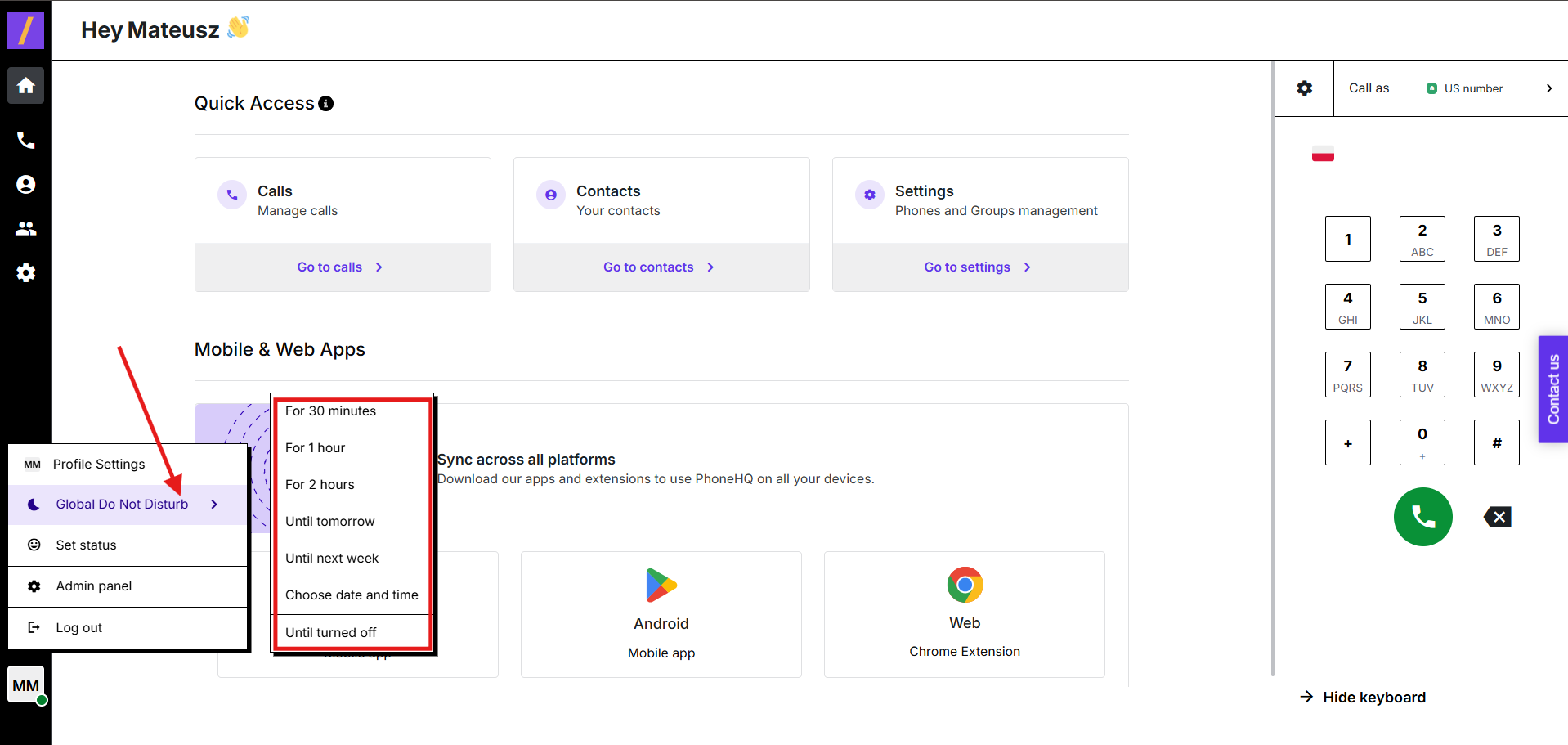This screenshot has height=745, width=1568.
Task: Click the Google Play Android icon
Action: [x=661, y=586]
